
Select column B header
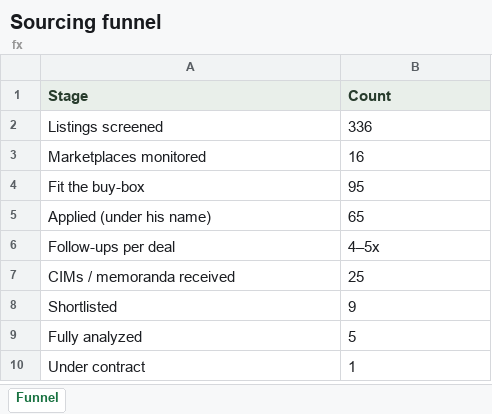coord(415,67)
